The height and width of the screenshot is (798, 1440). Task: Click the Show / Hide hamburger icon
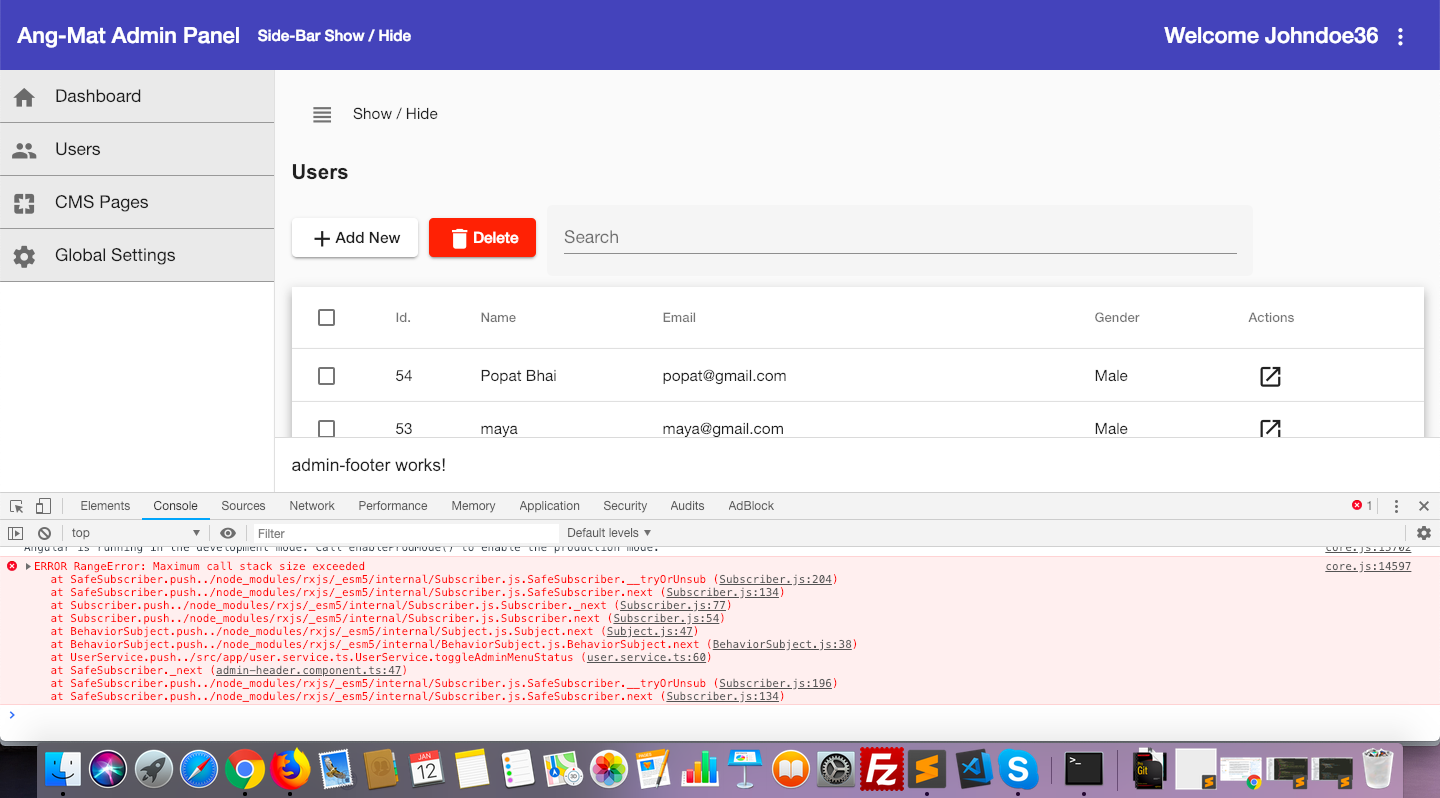tap(321, 114)
